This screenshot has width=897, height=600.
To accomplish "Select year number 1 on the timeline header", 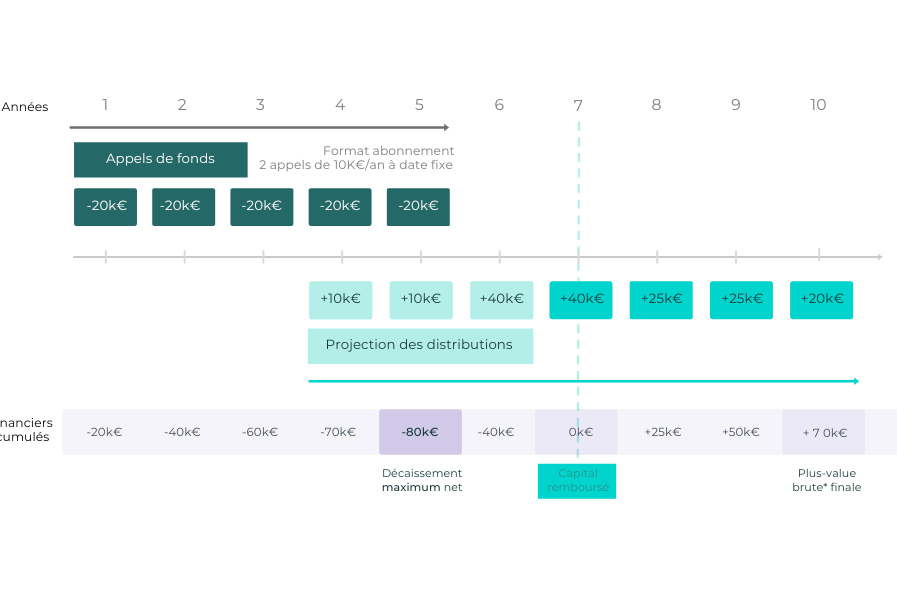I will 105,105.
